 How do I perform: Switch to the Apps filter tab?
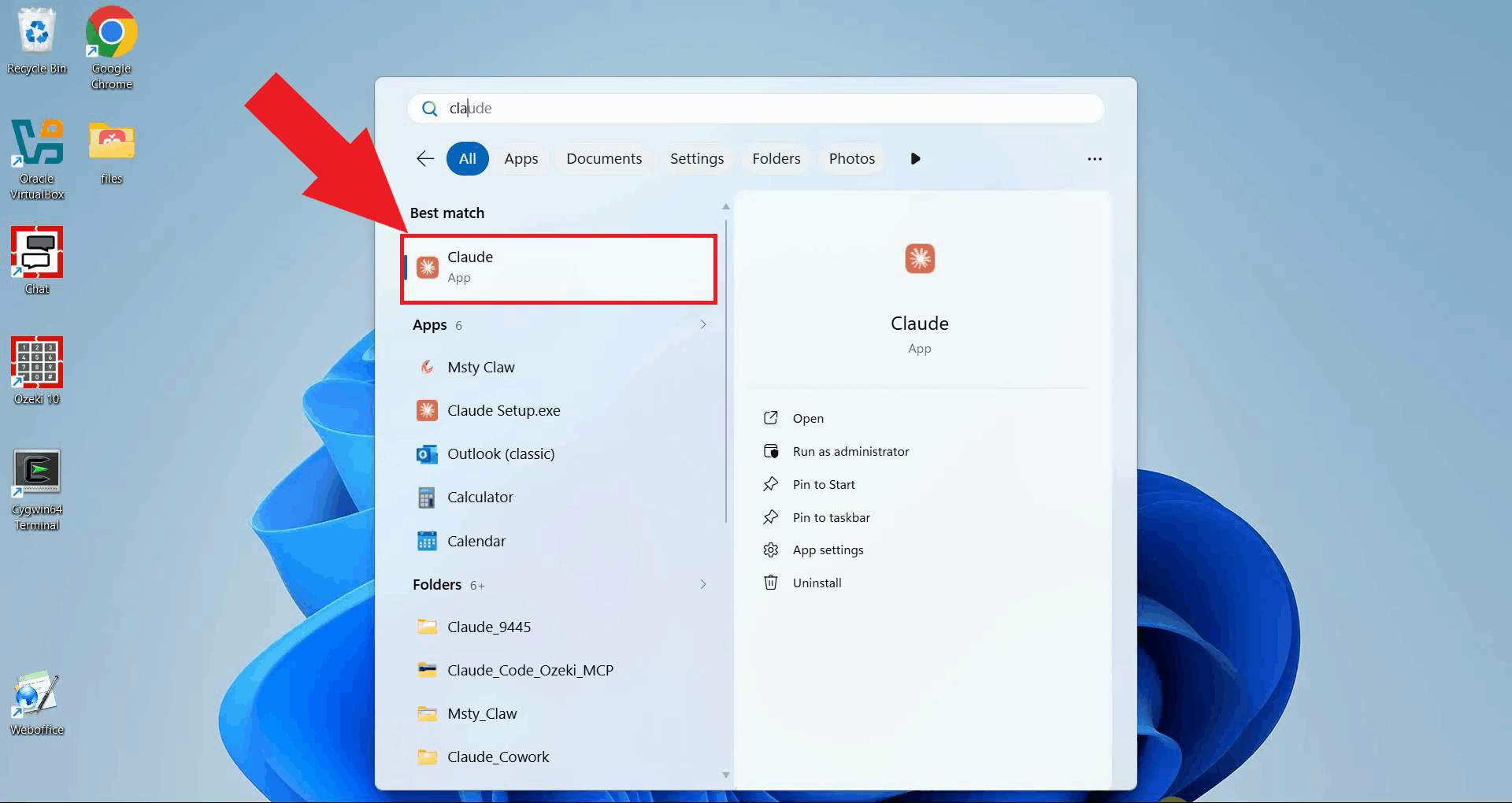pos(521,159)
